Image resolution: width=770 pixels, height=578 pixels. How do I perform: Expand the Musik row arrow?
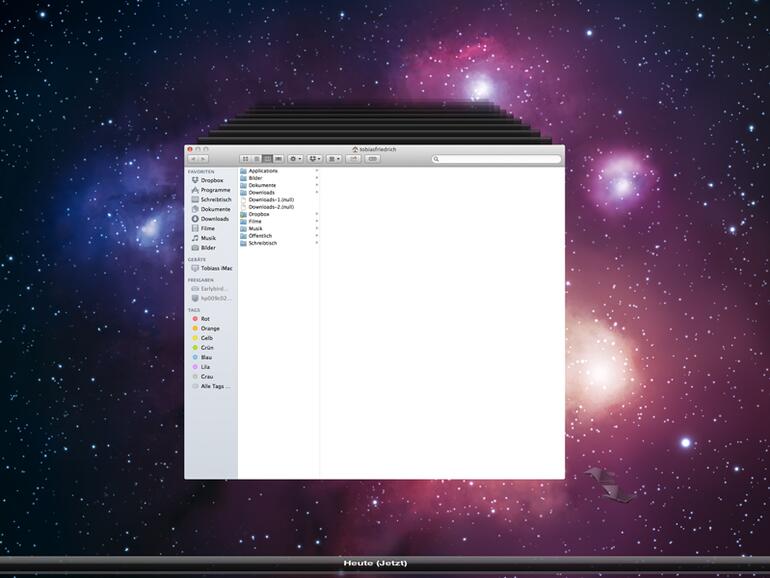(x=317, y=229)
